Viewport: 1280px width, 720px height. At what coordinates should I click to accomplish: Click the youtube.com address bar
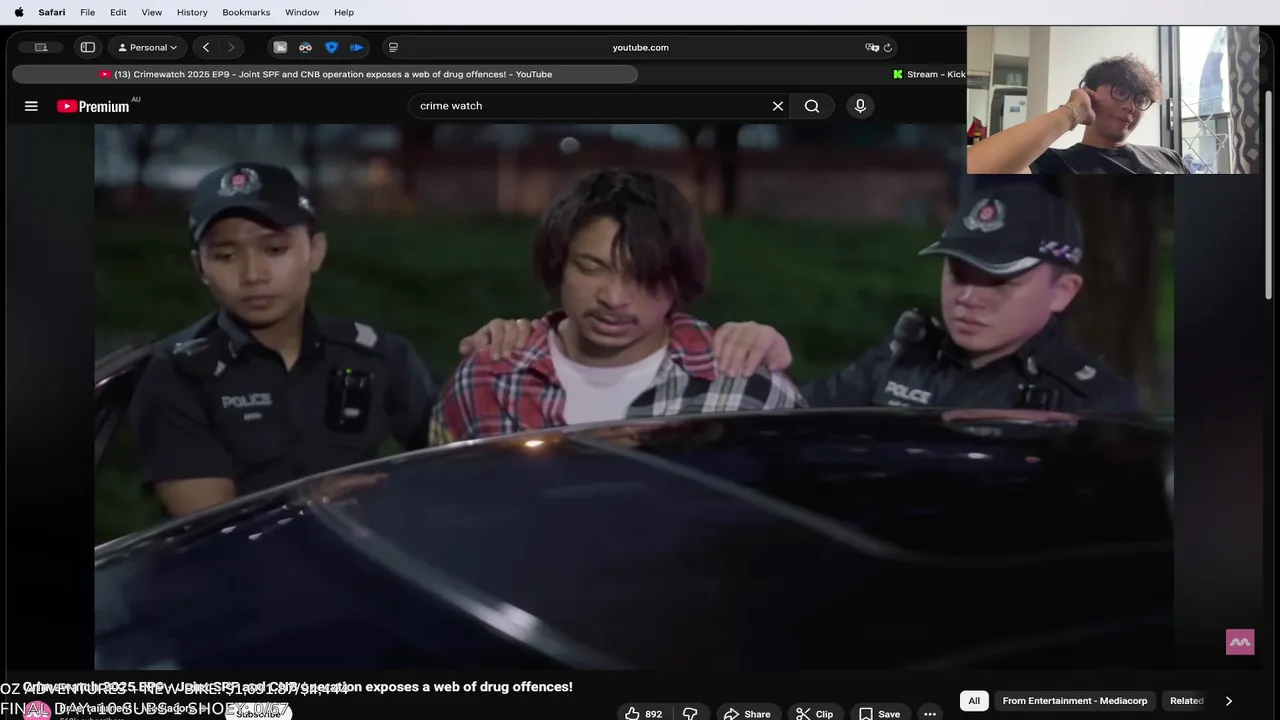(x=640, y=47)
